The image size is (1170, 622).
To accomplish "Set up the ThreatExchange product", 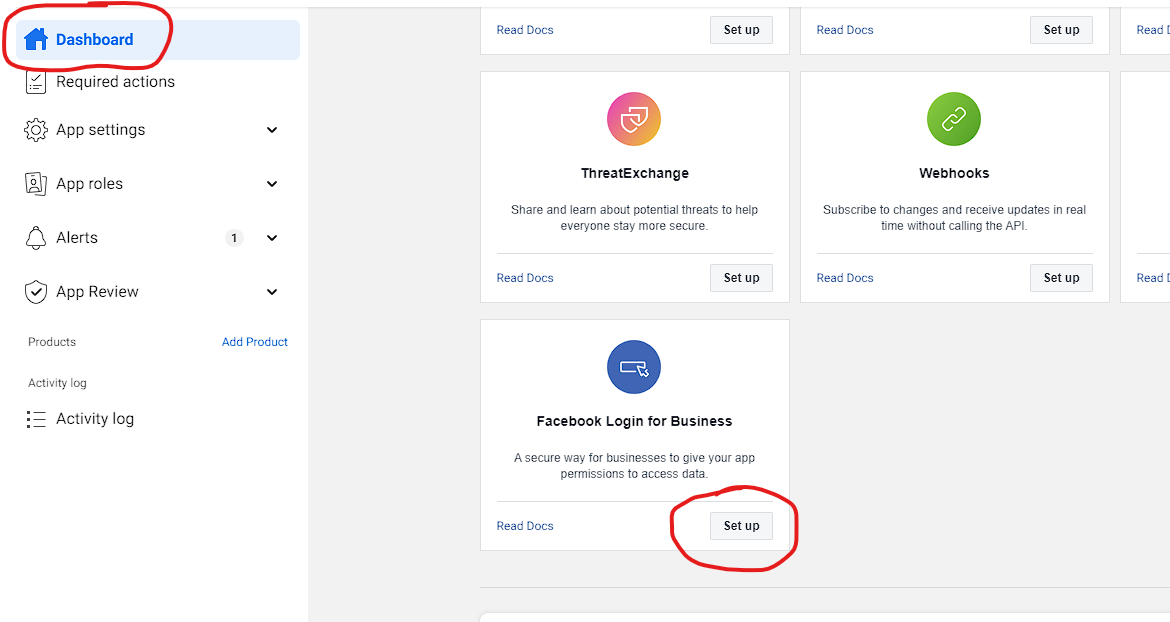I will 741,277.
